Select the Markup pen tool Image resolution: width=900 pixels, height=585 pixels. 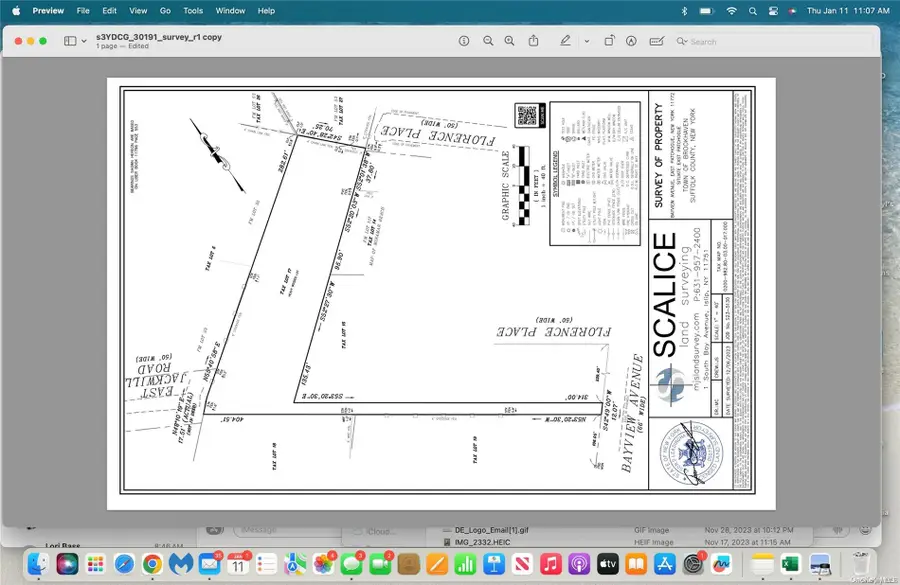coord(565,41)
